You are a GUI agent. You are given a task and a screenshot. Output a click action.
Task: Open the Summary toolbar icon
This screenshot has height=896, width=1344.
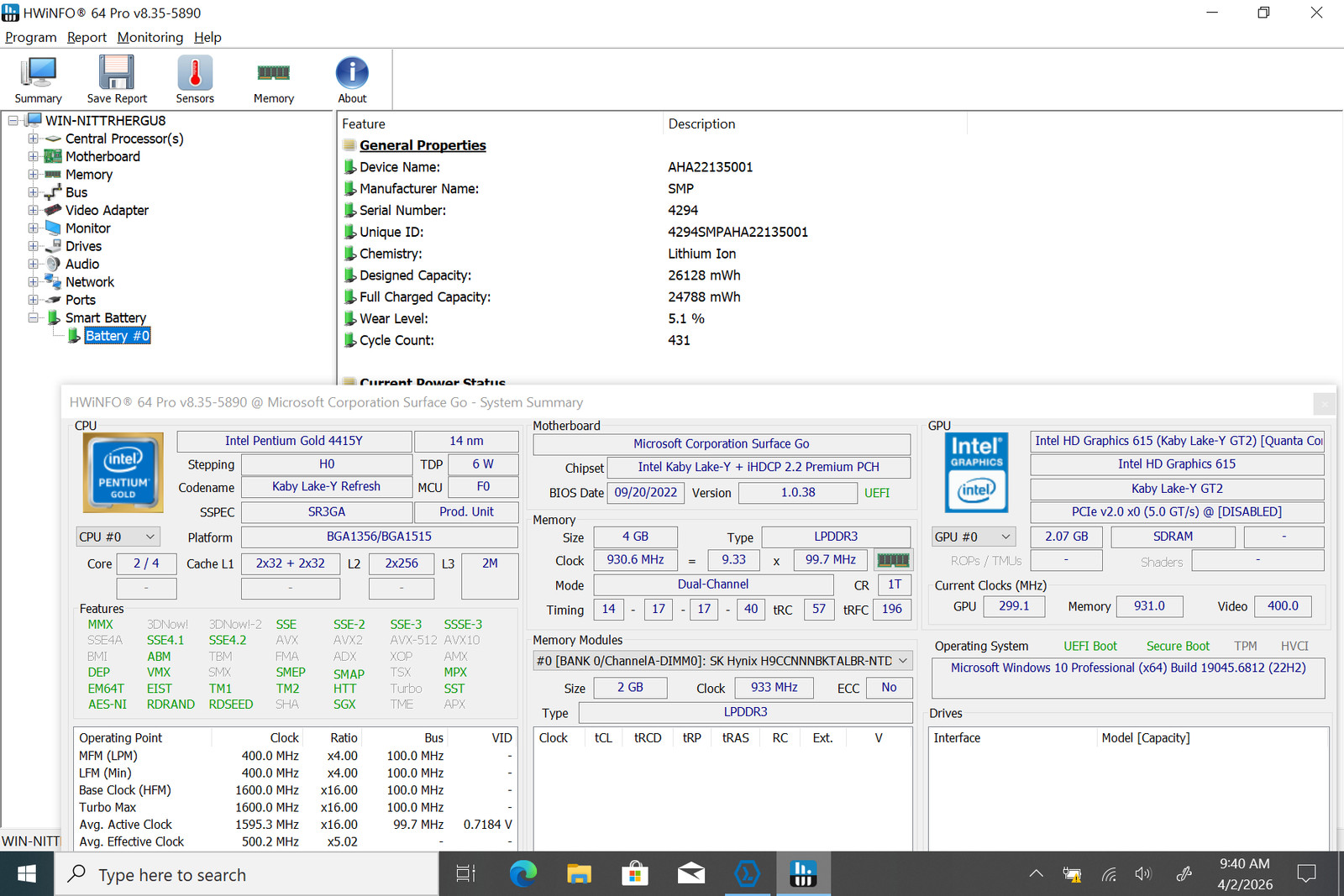click(x=38, y=80)
